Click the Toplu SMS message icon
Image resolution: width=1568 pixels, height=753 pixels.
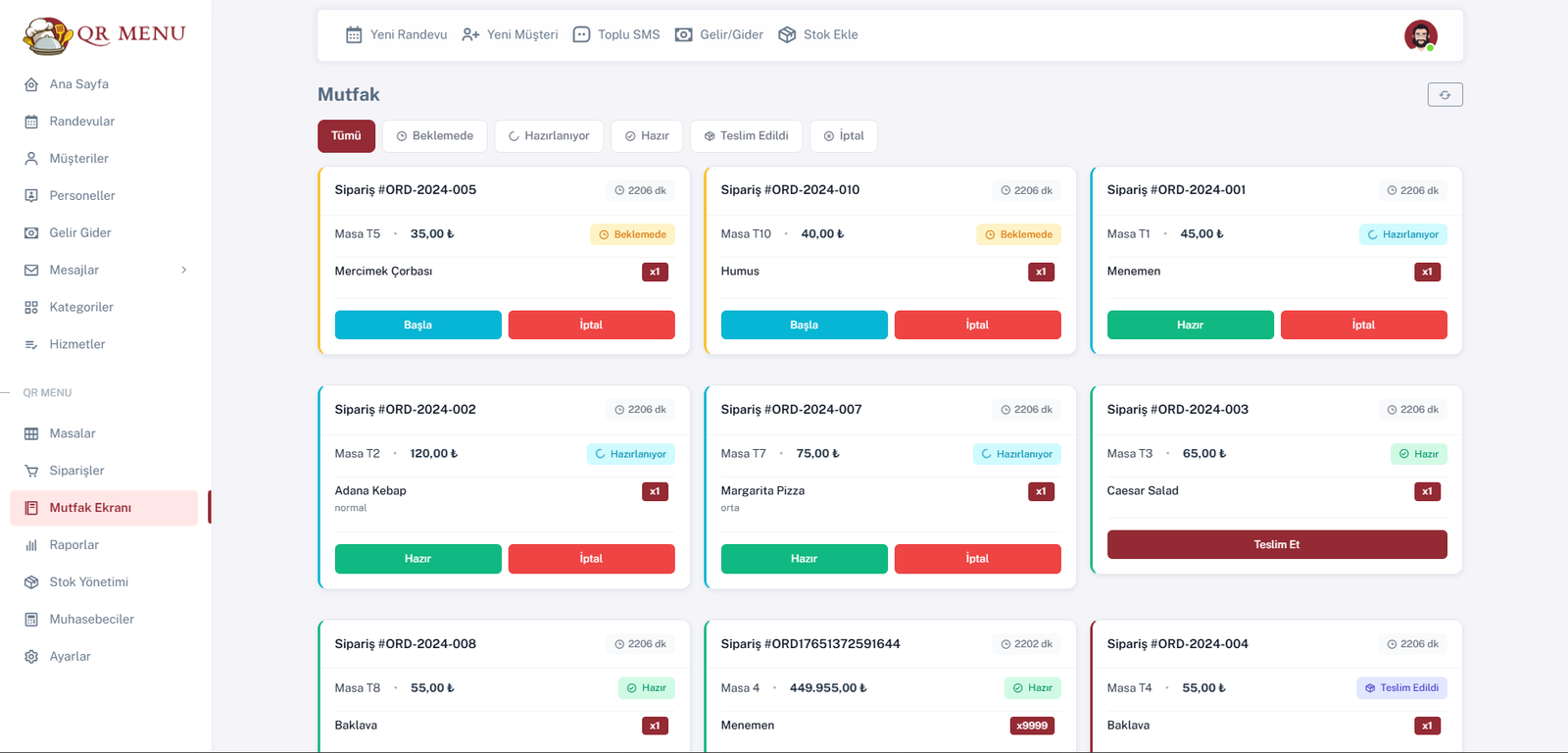coord(581,35)
